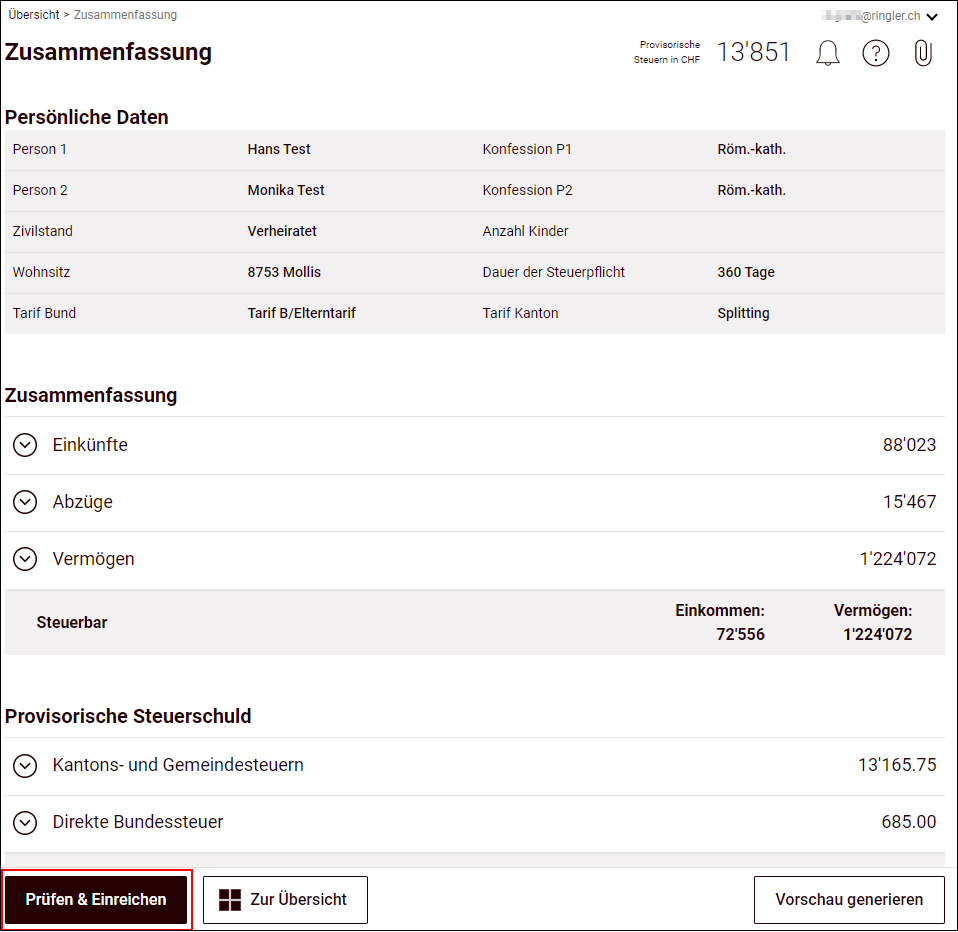Select the Einkünfte total 88'023
This screenshot has width=958, height=932.
pyautogui.click(x=909, y=445)
